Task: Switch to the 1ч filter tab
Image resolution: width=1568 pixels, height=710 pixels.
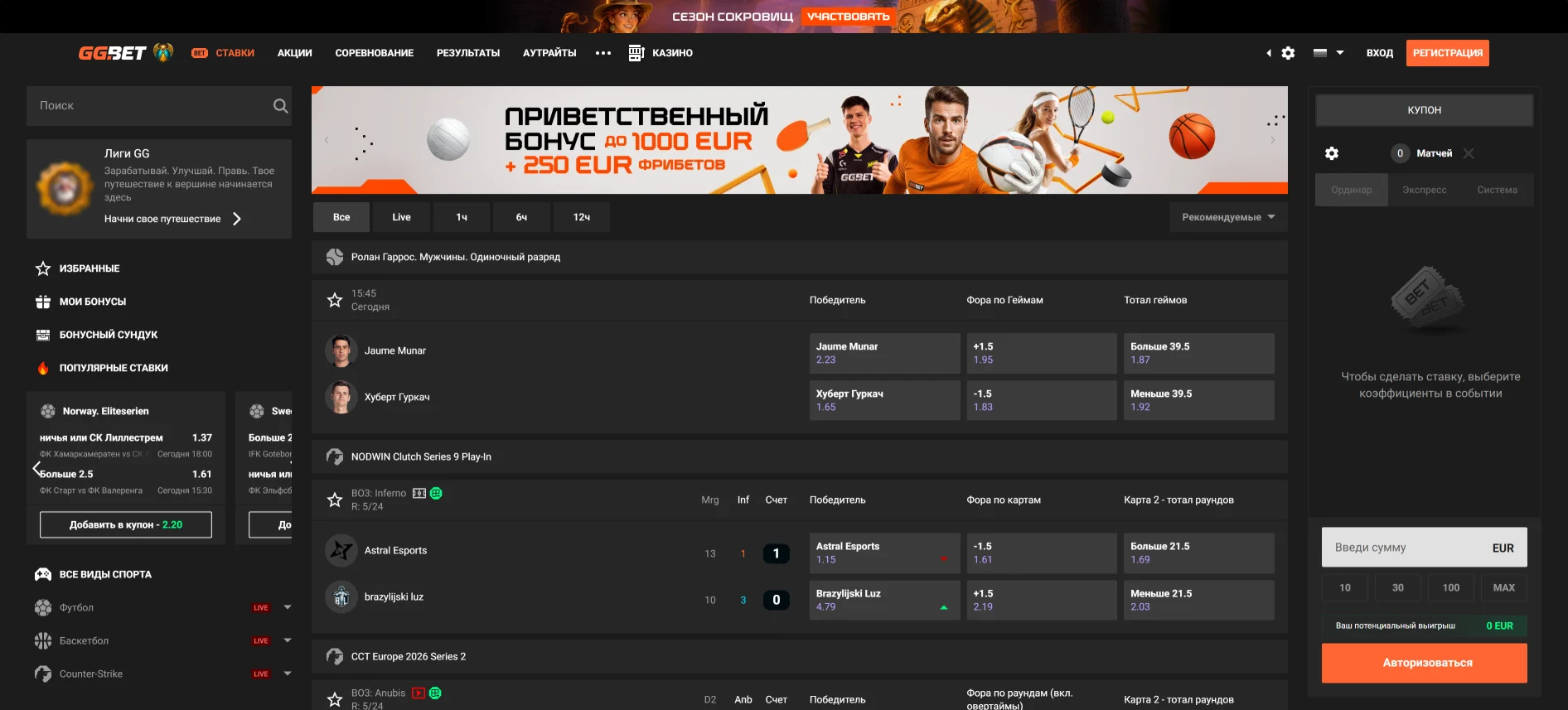Action: 462,217
